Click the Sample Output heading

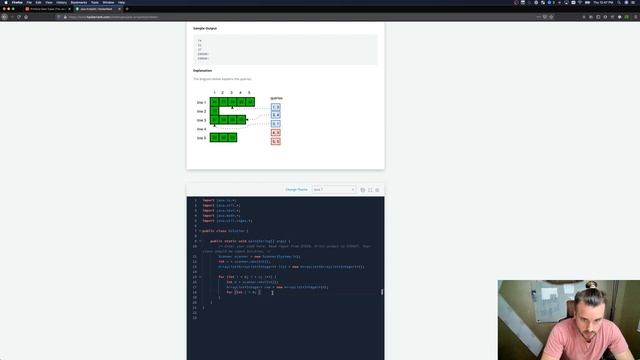pos(205,29)
